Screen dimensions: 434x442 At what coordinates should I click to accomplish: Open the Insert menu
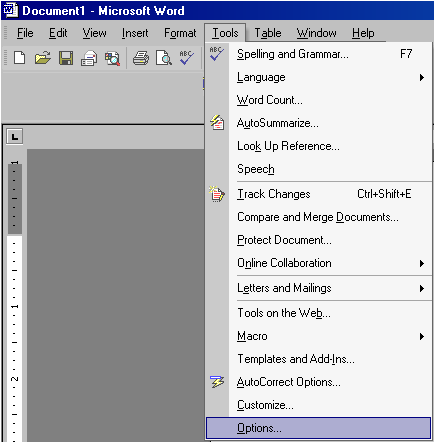tap(135, 33)
